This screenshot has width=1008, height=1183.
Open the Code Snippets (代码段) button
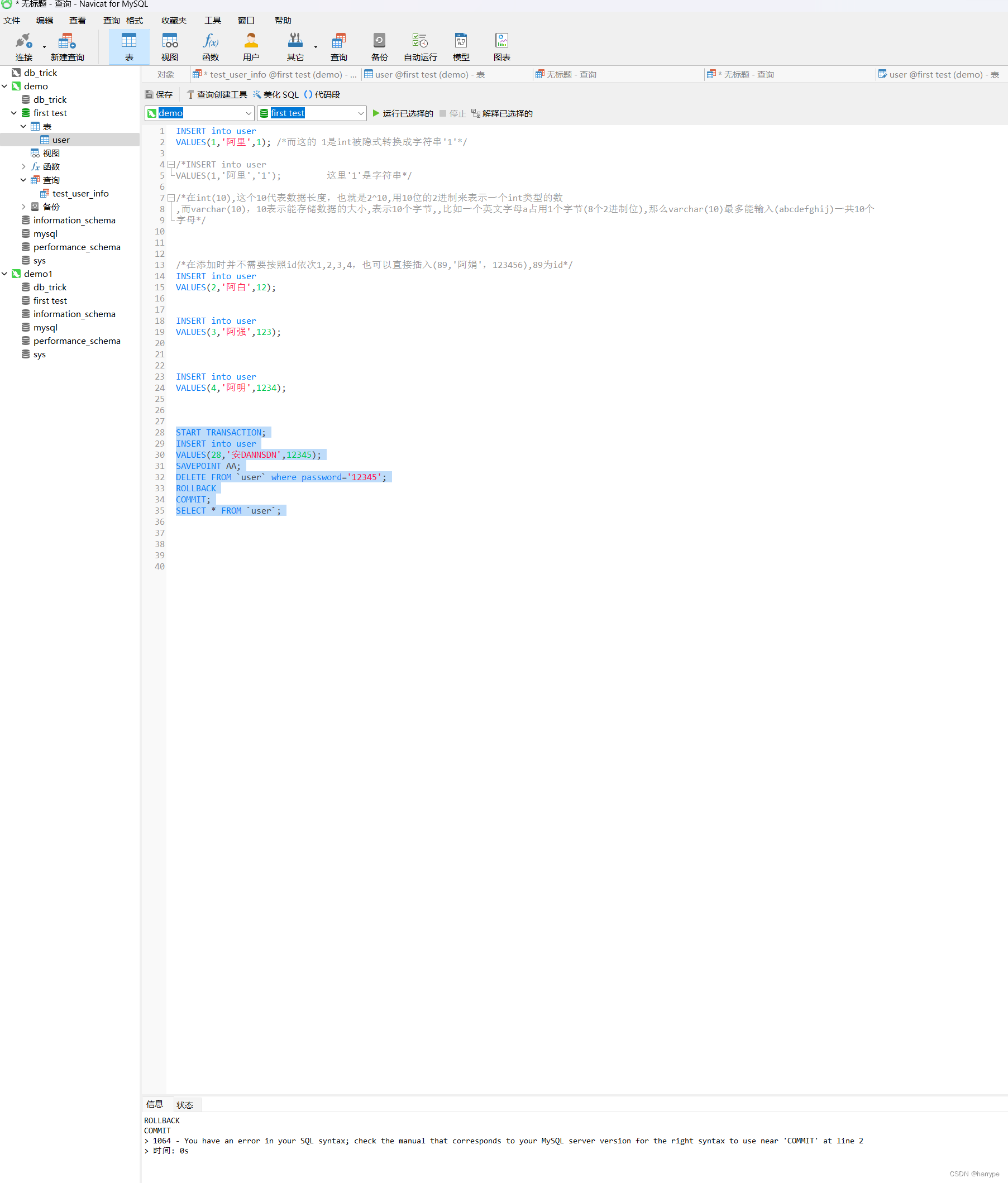tap(322, 95)
